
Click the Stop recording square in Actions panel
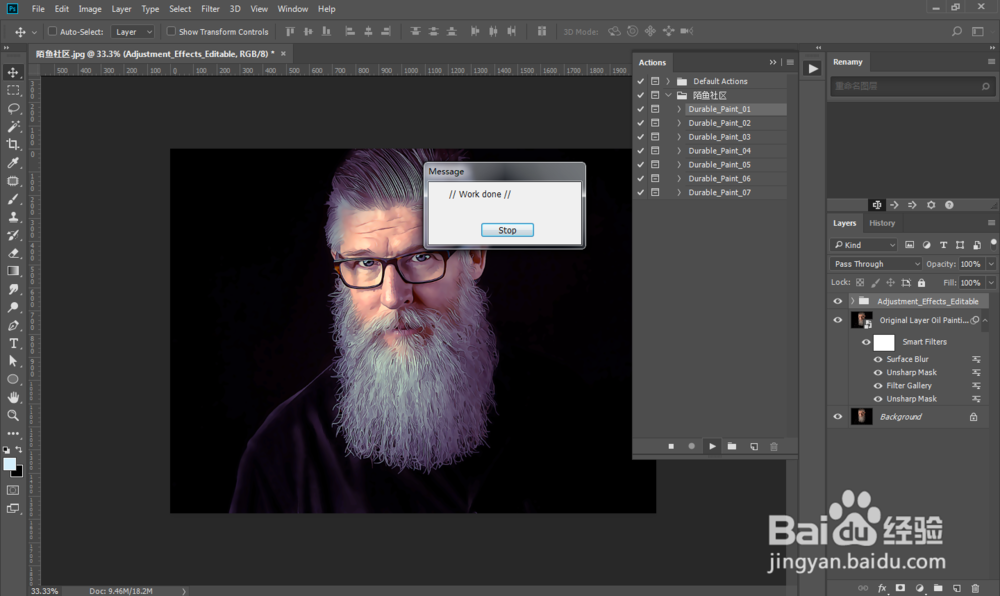[671, 446]
